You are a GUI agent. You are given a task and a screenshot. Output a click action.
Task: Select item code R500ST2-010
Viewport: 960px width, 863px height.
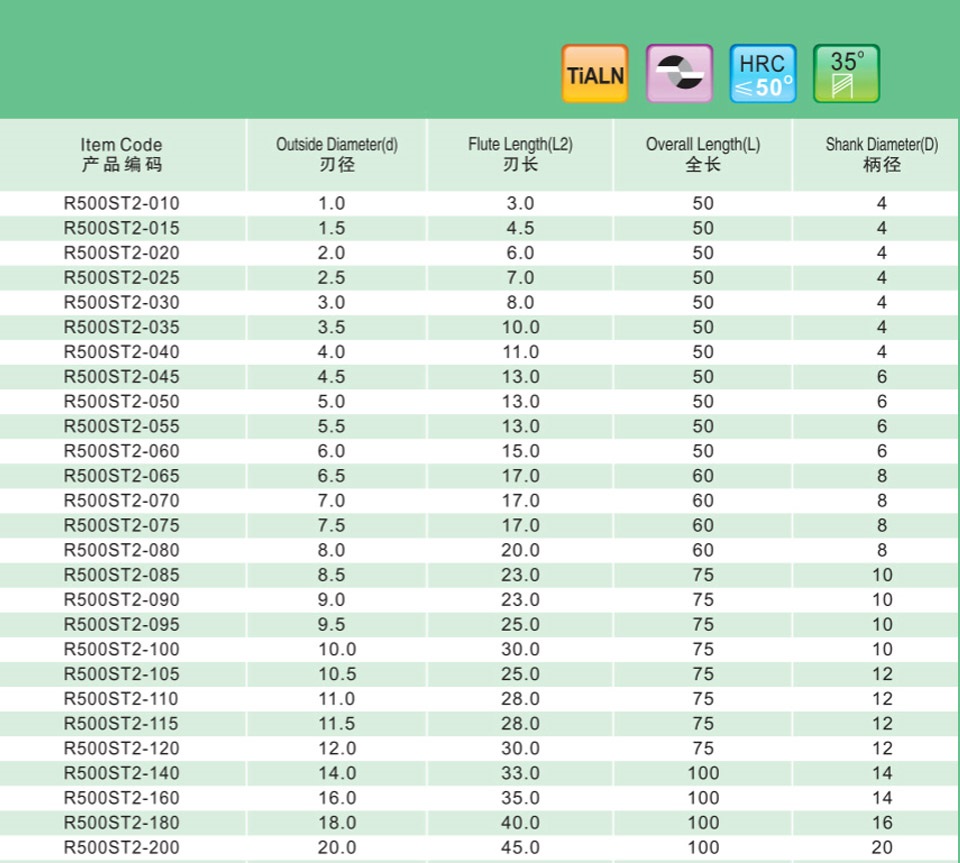click(x=122, y=203)
